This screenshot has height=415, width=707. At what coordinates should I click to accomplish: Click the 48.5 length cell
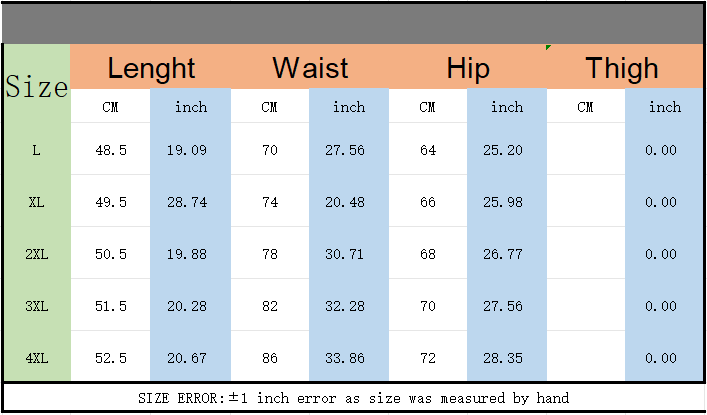point(110,150)
